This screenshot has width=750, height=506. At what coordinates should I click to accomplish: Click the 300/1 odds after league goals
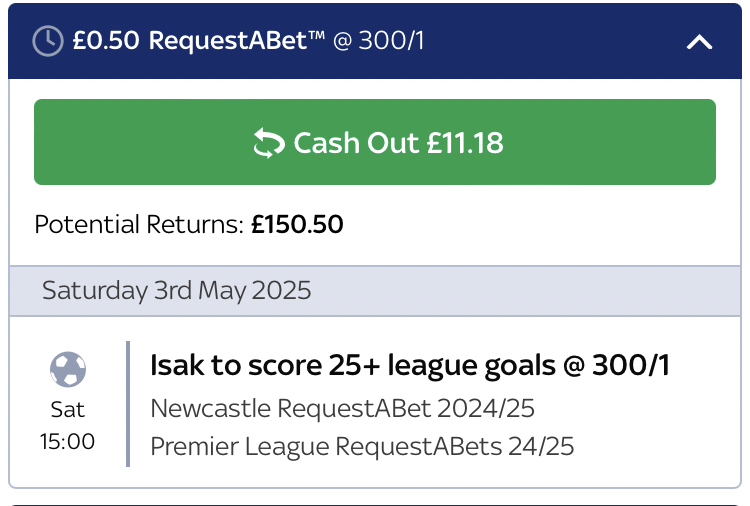631,366
